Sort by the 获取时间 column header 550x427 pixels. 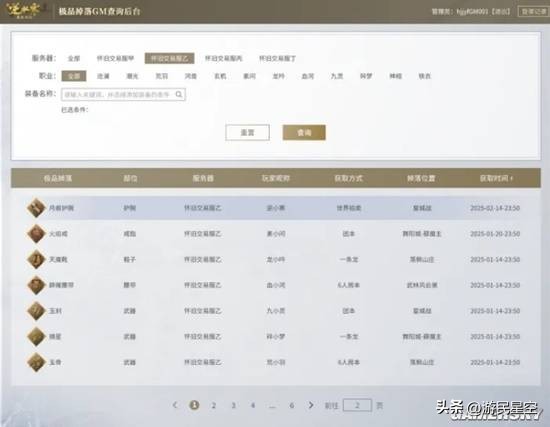point(496,178)
